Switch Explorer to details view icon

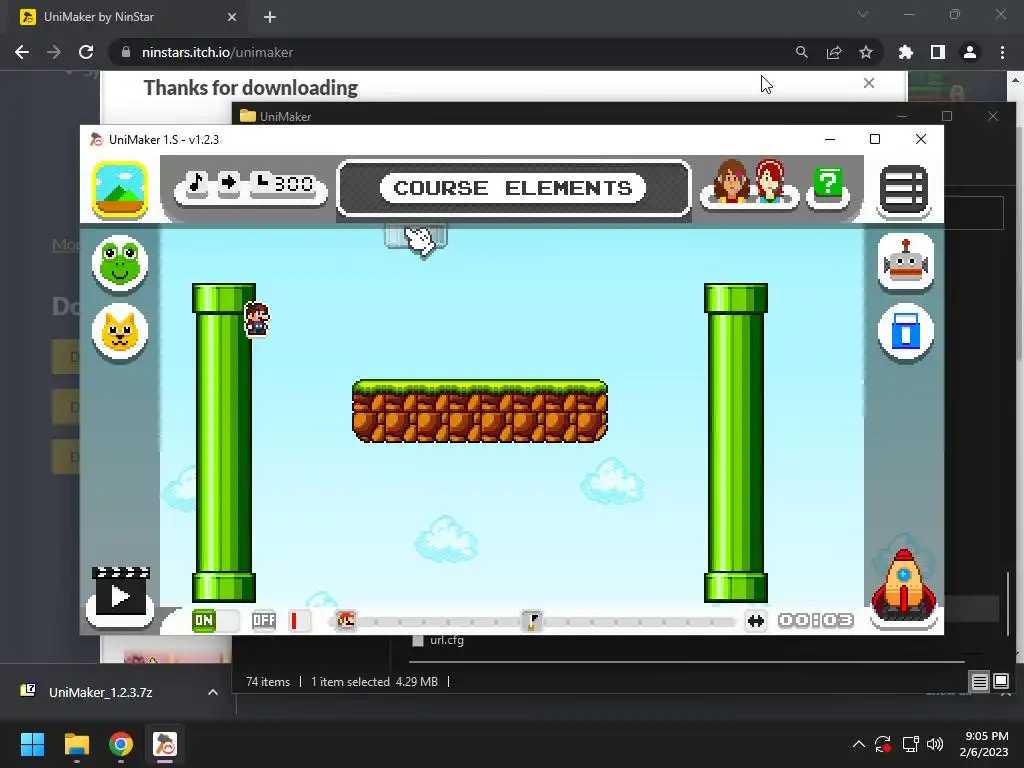(980, 682)
